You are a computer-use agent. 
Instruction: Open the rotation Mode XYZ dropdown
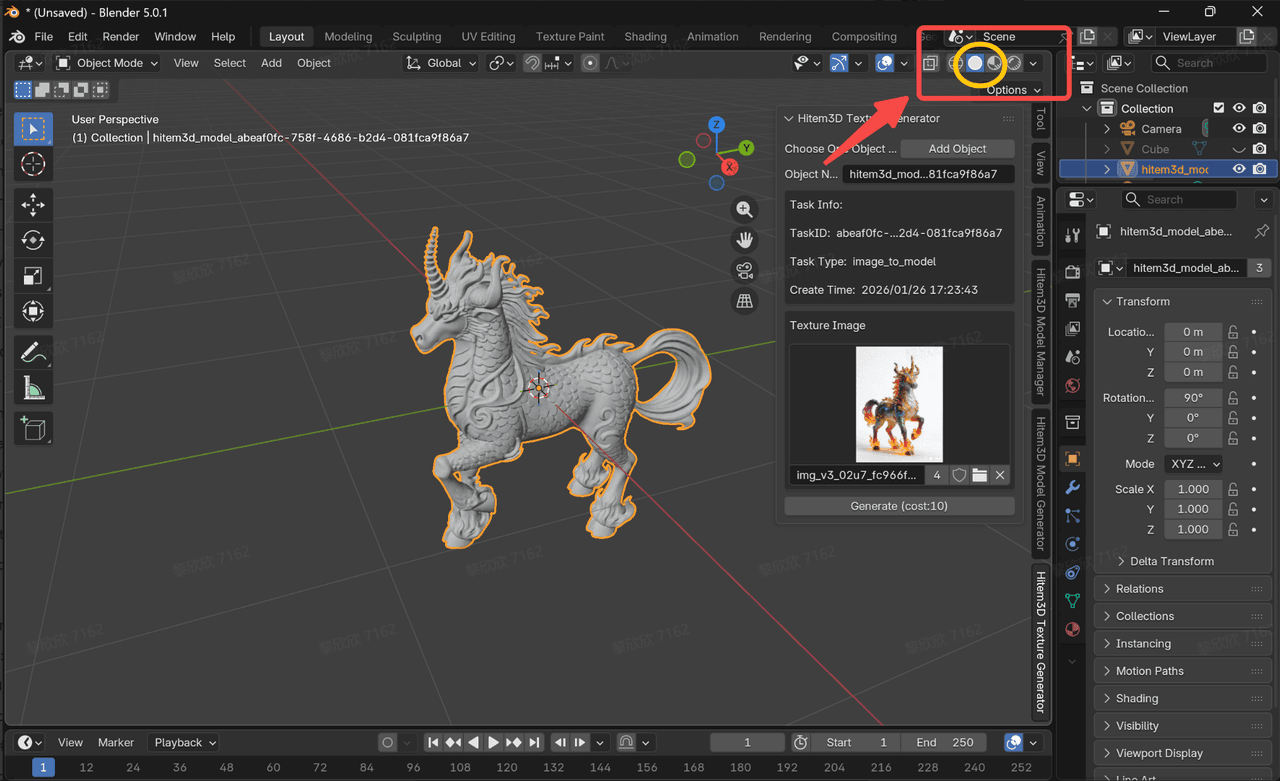click(1193, 464)
